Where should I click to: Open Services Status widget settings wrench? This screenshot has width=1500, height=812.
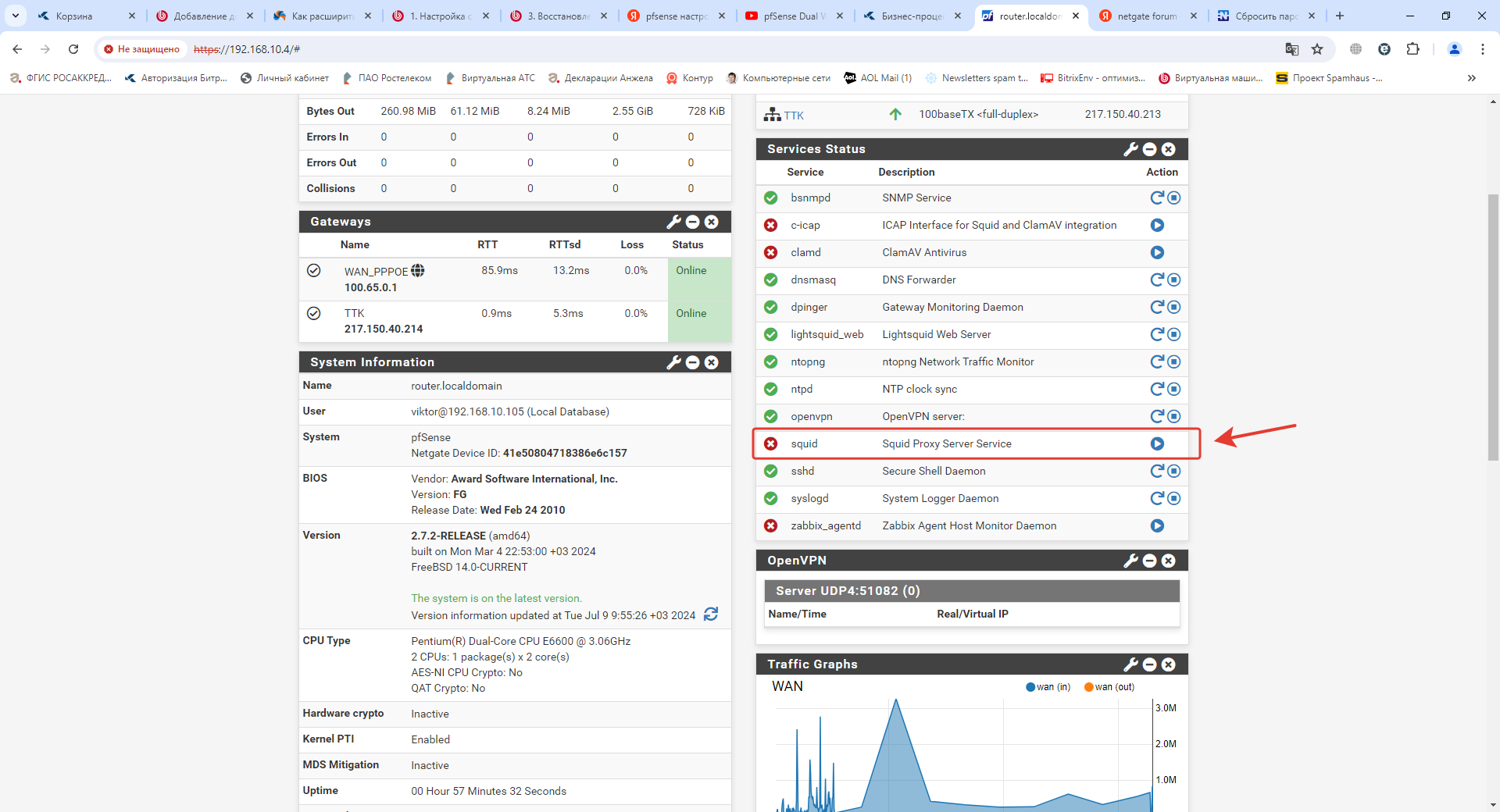1130,149
